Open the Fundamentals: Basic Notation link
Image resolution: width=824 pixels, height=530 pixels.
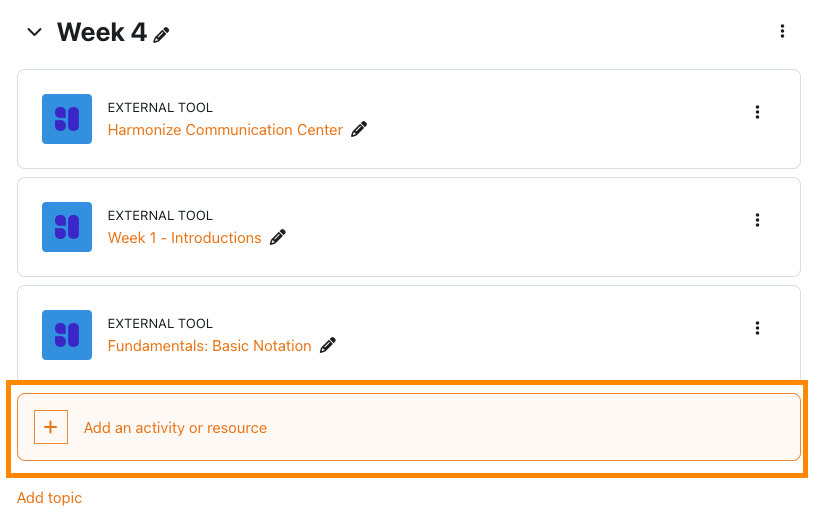pos(209,346)
